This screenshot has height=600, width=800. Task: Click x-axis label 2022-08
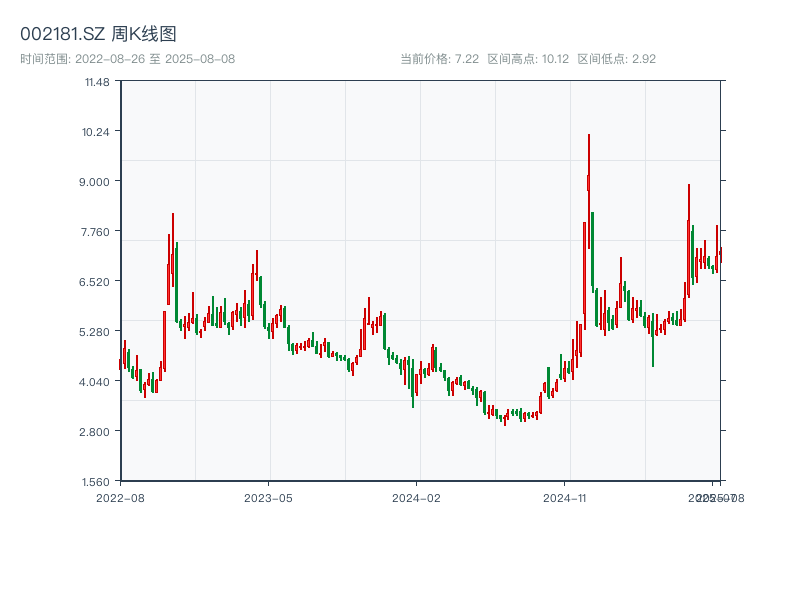[120, 498]
